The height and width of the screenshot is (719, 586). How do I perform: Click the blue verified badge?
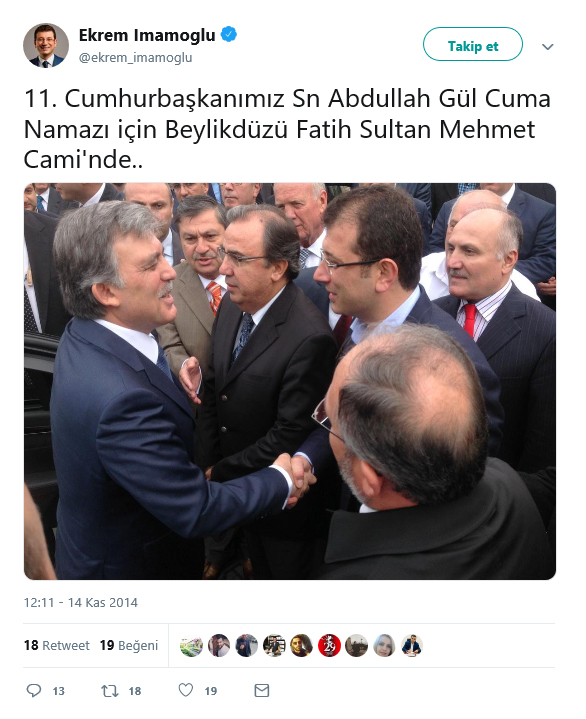click(229, 34)
